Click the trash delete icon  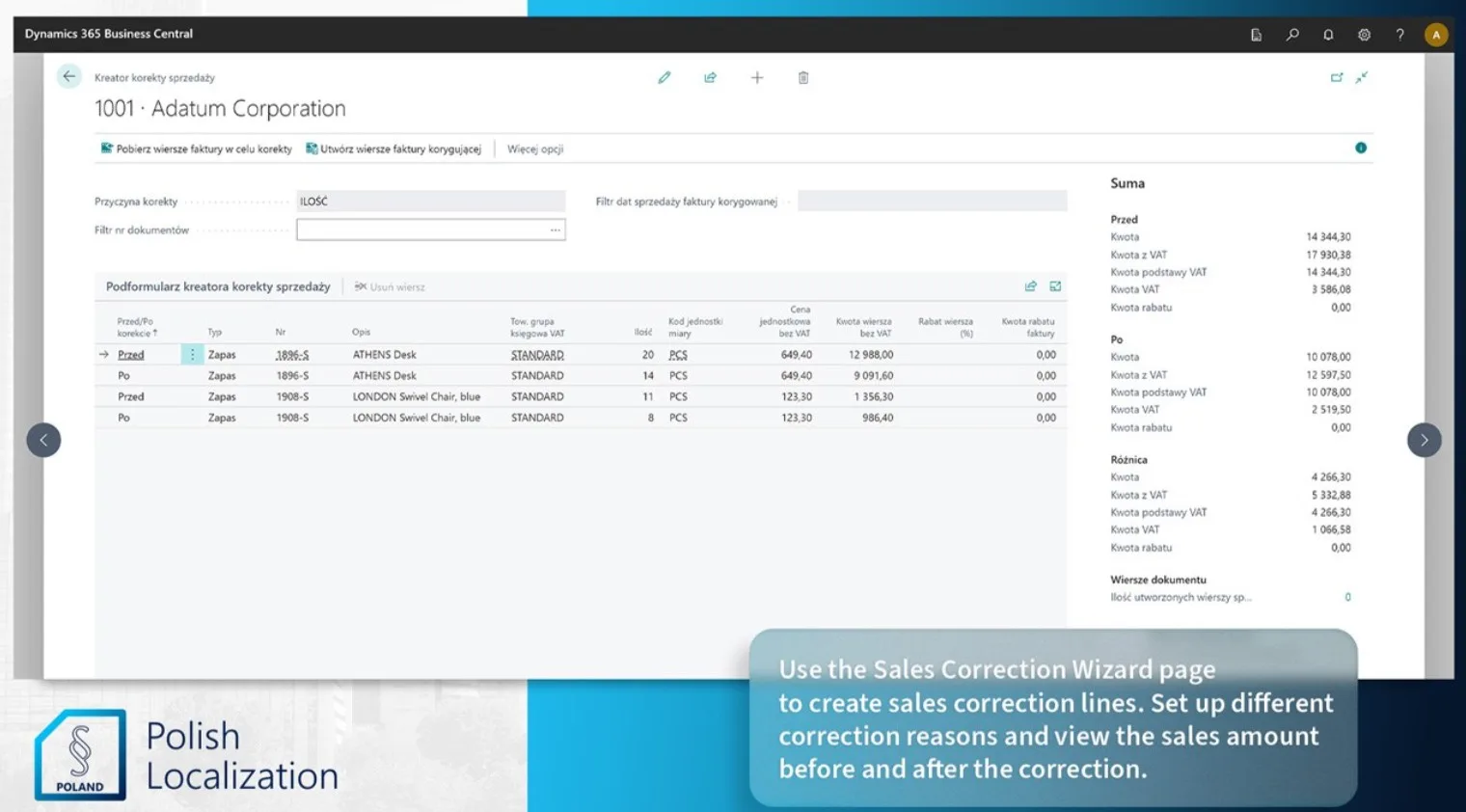[x=803, y=77]
